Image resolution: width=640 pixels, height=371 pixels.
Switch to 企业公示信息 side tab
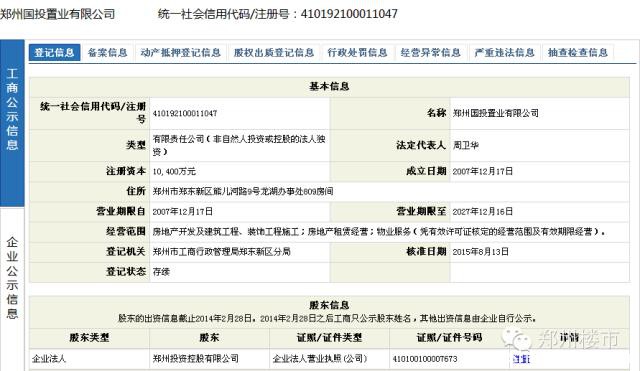(x=12, y=278)
